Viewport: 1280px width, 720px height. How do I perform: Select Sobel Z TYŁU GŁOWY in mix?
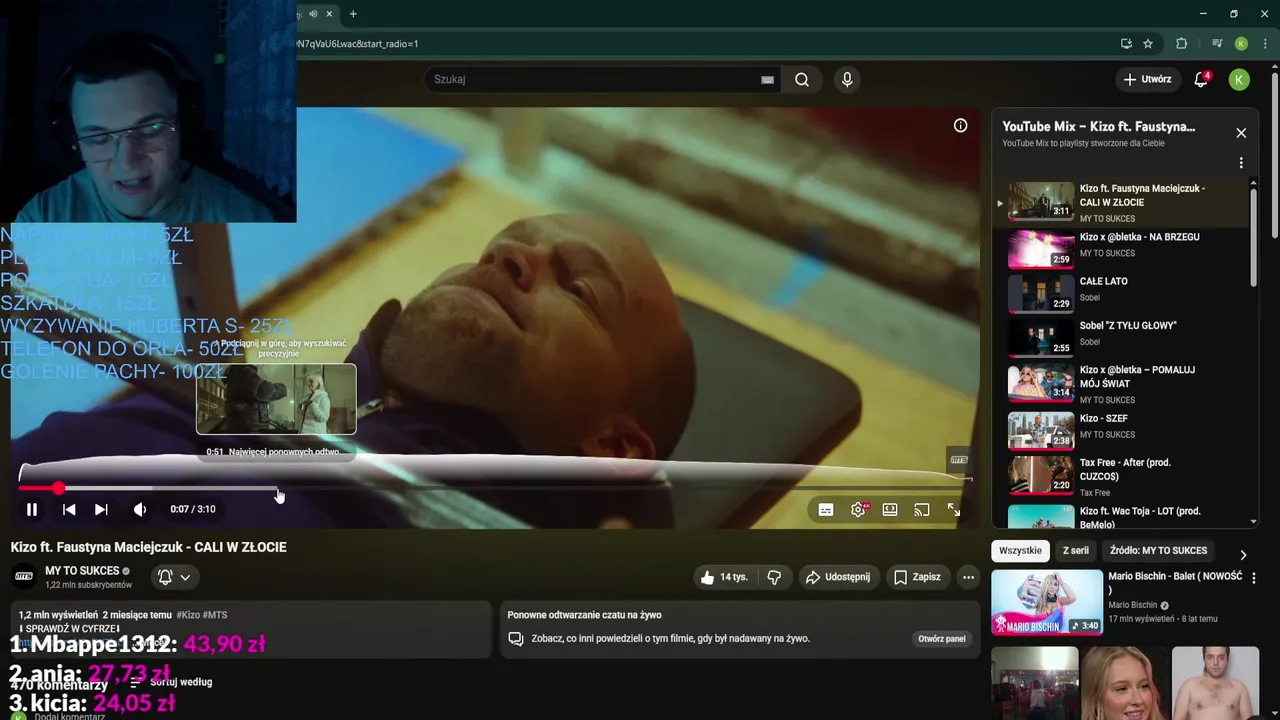coord(1120,338)
